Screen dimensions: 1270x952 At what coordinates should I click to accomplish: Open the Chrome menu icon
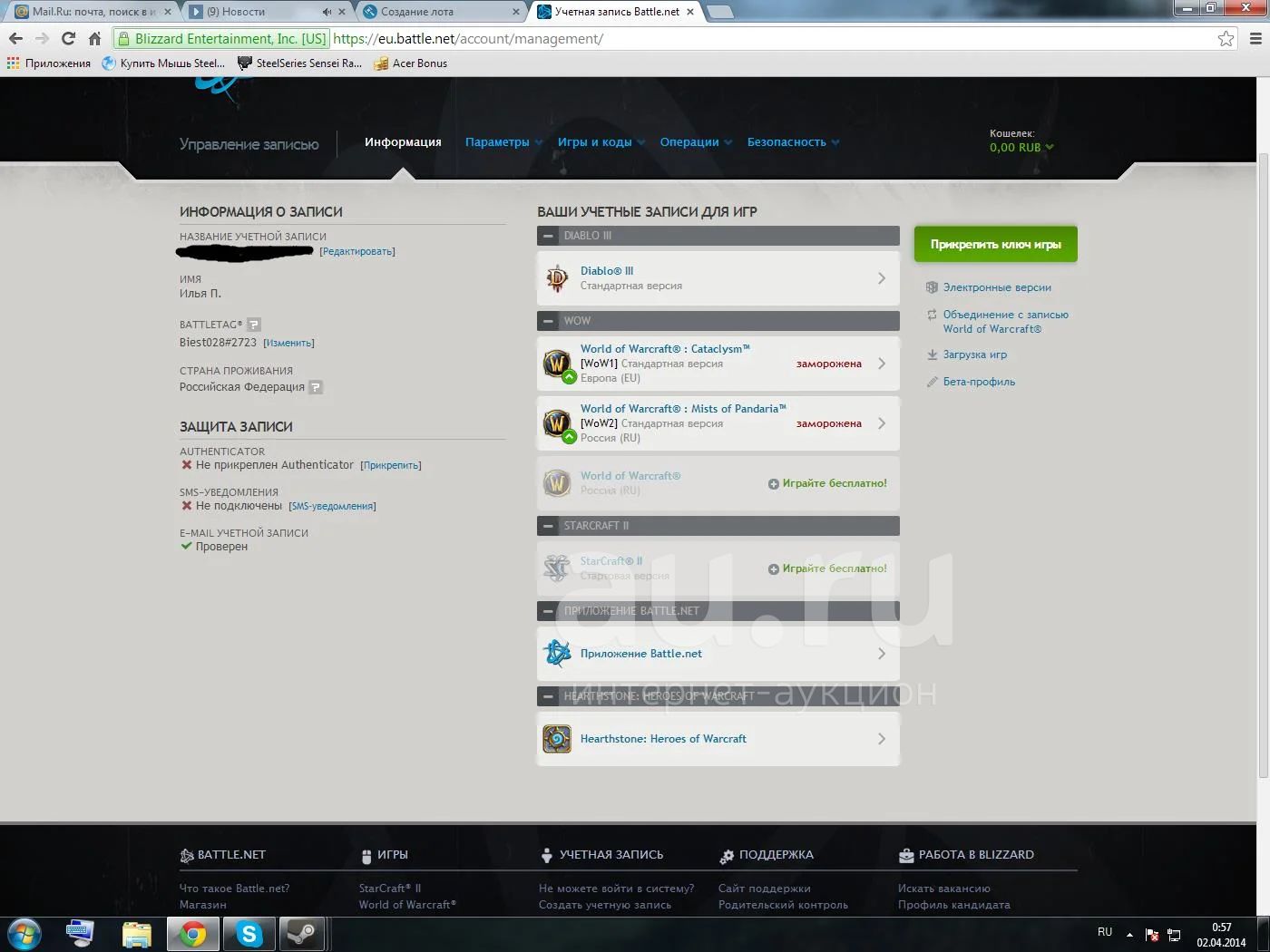(x=1255, y=39)
